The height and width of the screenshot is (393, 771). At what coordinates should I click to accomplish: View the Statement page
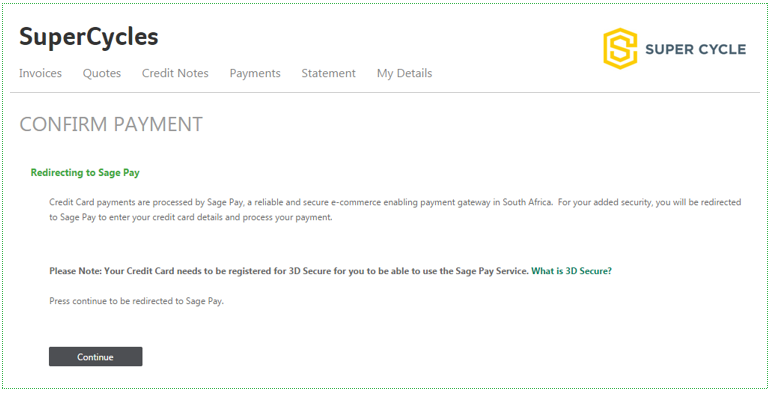click(x=328, y=73)
